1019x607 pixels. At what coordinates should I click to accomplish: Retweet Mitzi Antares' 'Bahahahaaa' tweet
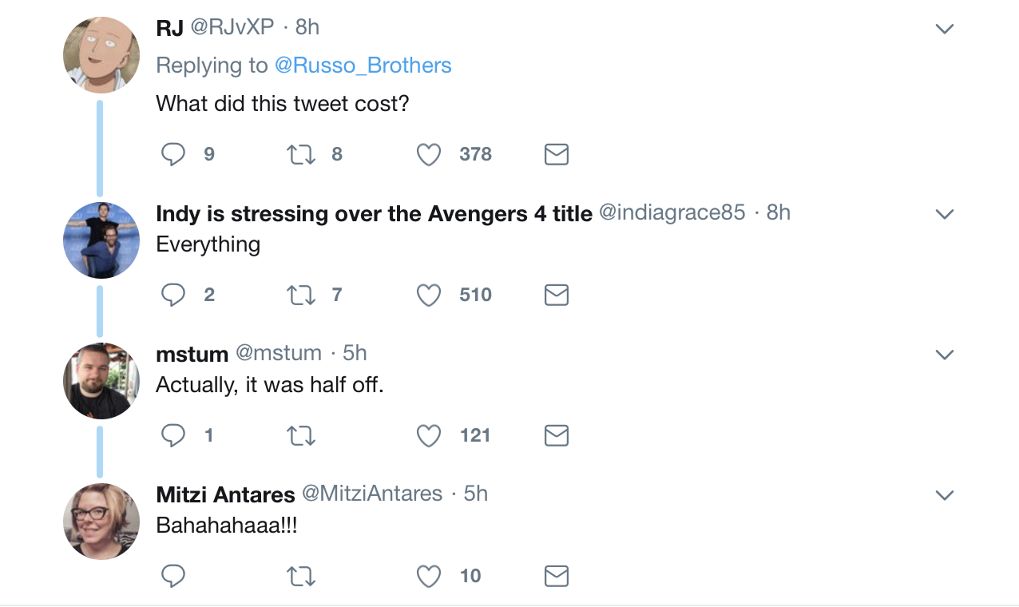click(300, 576)
